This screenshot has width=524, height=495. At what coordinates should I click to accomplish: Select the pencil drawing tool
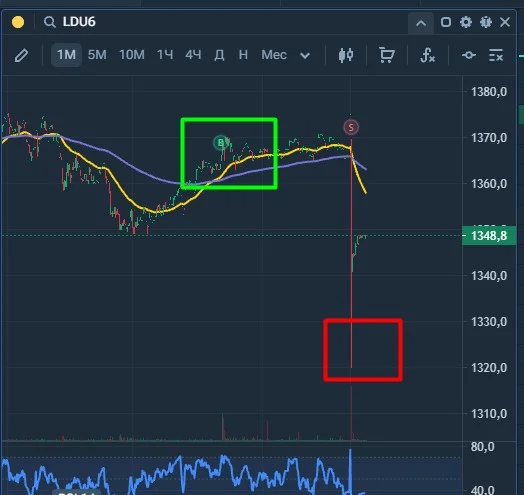(x=21, y=55)
